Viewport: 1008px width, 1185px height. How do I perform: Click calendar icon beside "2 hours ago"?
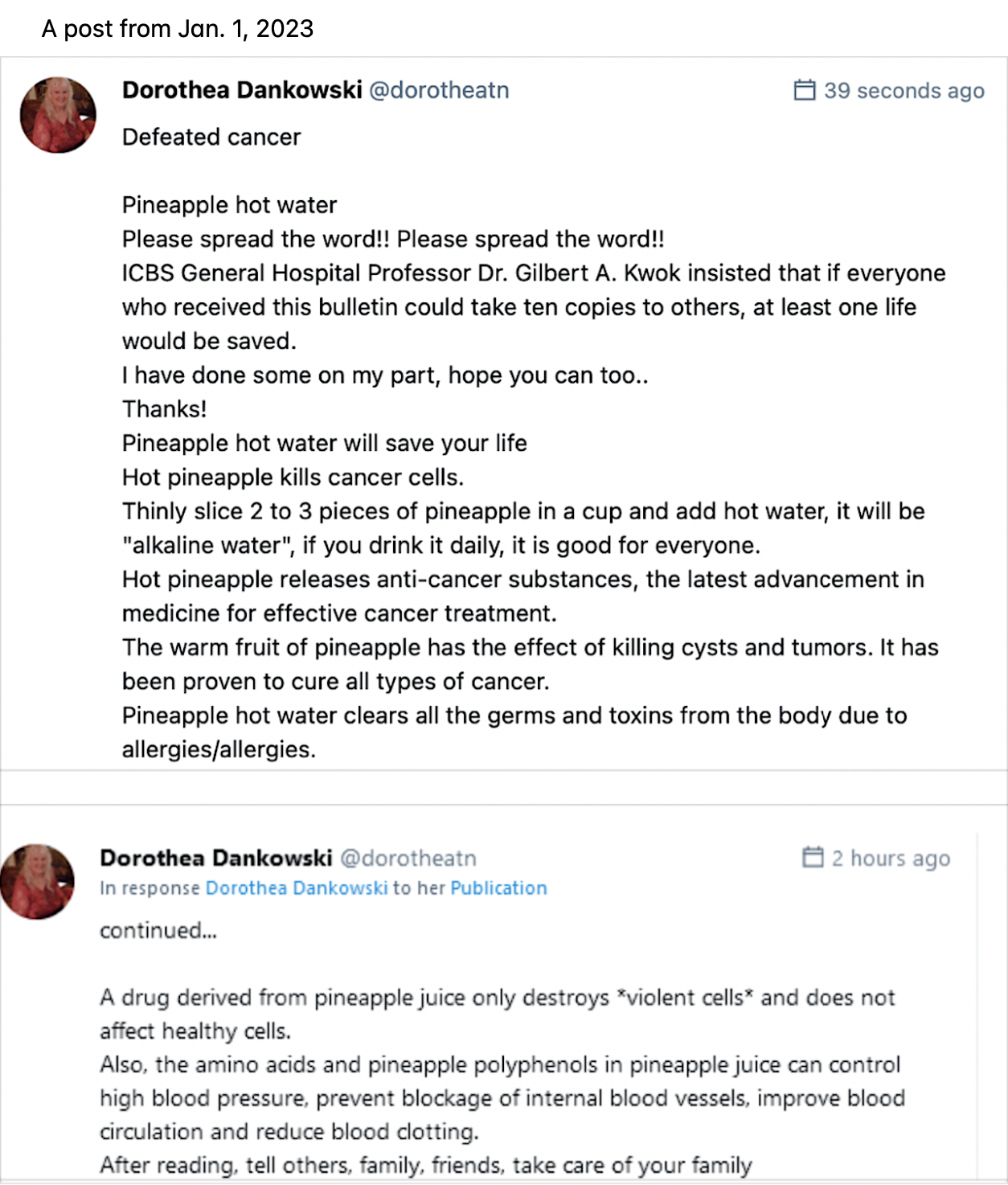point(813,857)
